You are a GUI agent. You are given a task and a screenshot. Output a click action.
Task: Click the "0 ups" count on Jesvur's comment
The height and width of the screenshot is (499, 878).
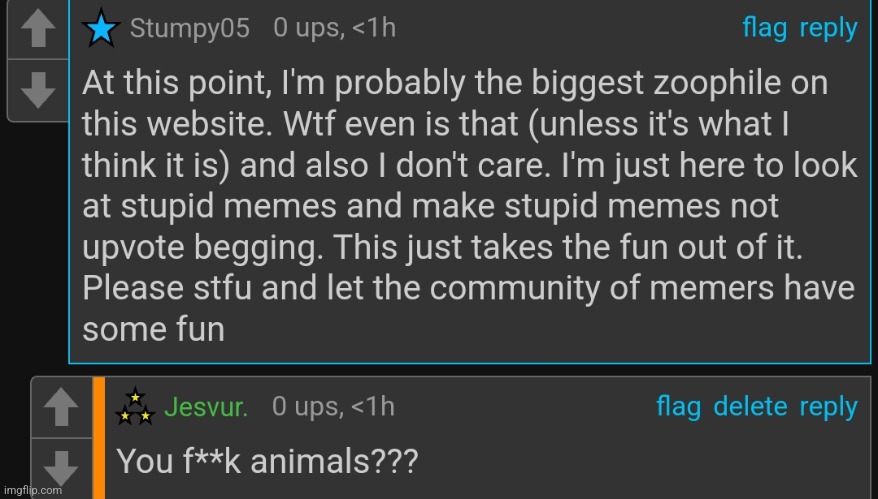306,407
